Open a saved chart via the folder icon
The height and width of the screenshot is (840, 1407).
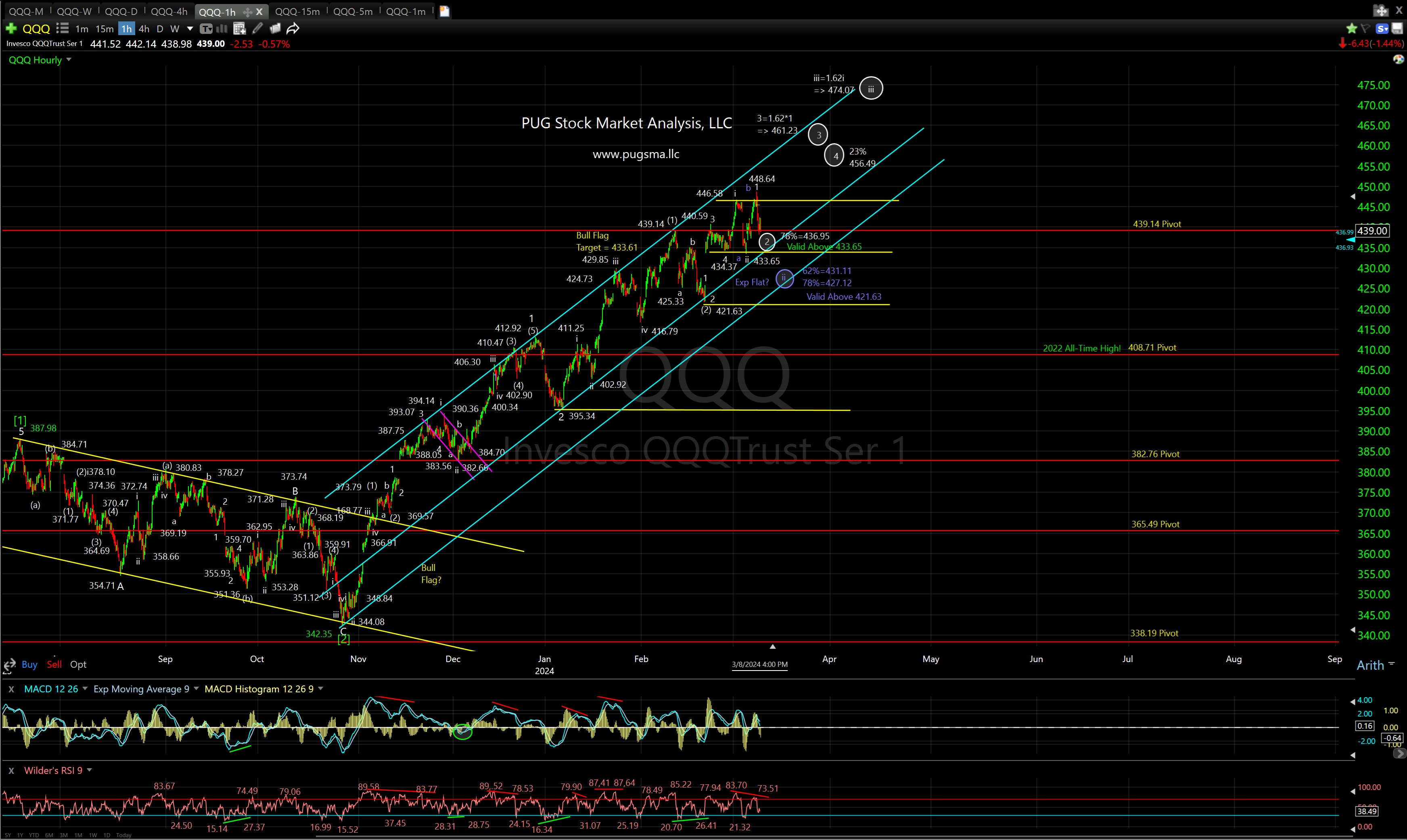pos(275,28)
